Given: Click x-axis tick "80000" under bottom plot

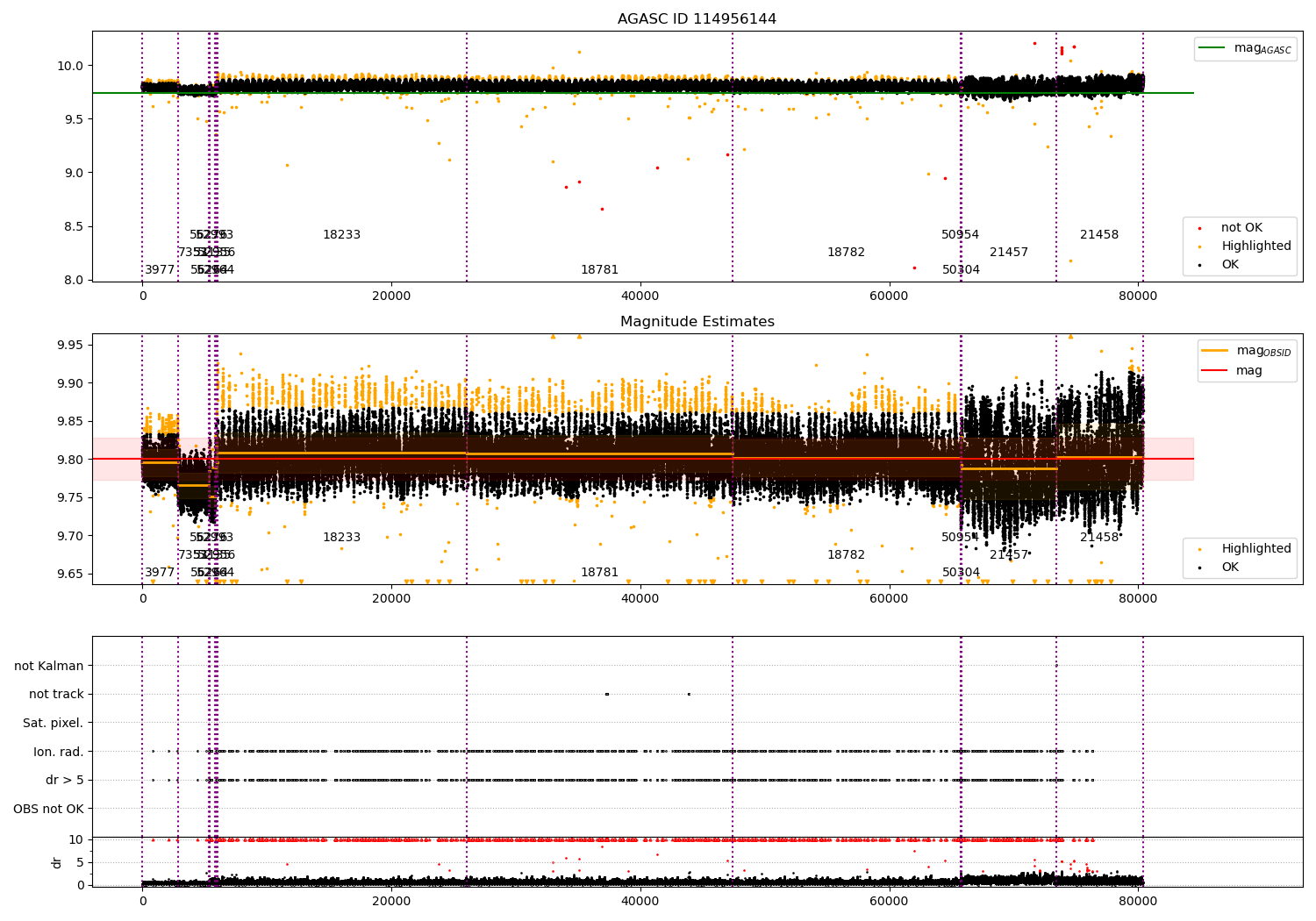Looking at the screenshot, I should tap(1138, 902).
